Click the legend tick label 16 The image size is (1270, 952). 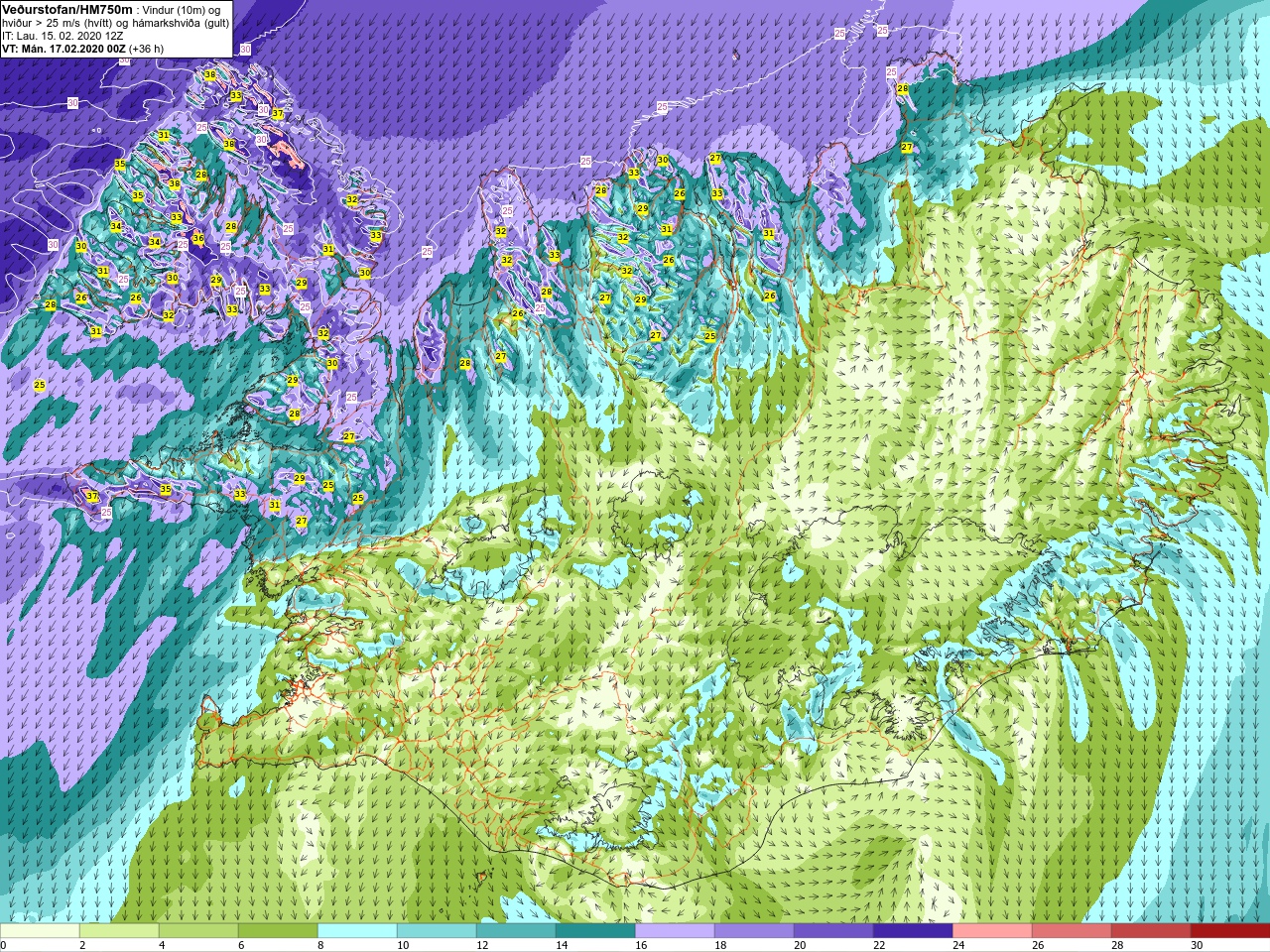(641, 945)
